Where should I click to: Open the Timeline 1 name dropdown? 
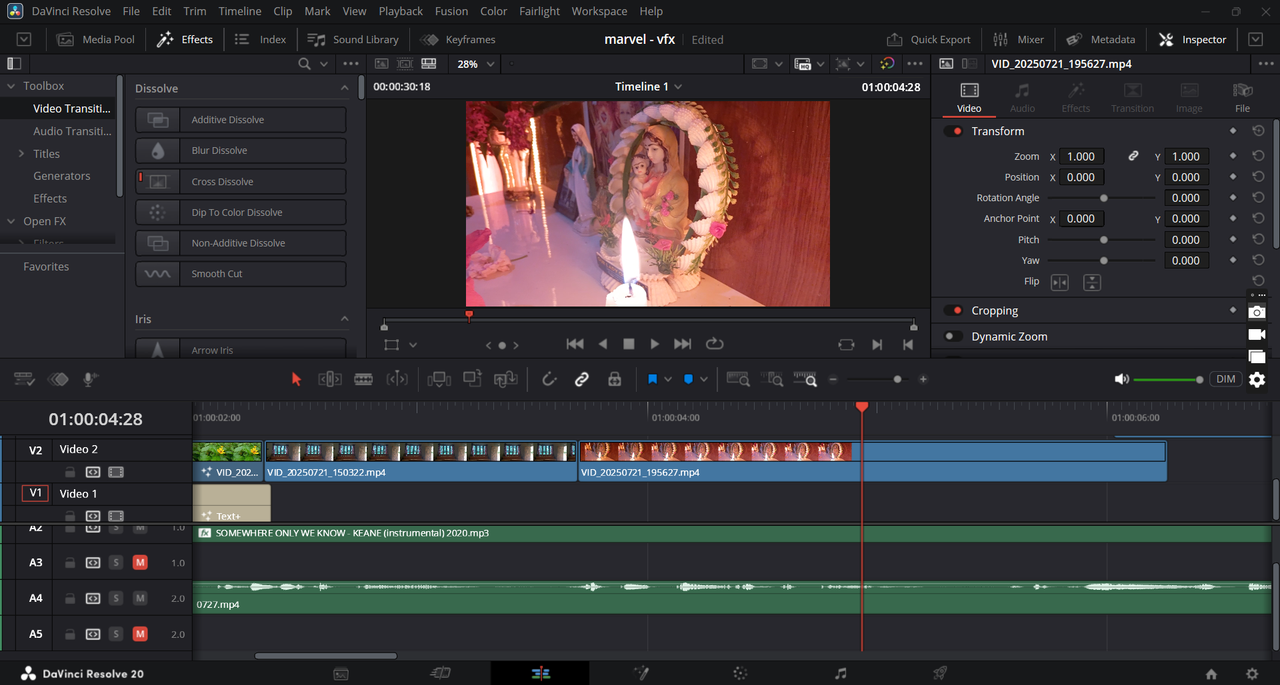pyautogui.click(x=648, y=87)
